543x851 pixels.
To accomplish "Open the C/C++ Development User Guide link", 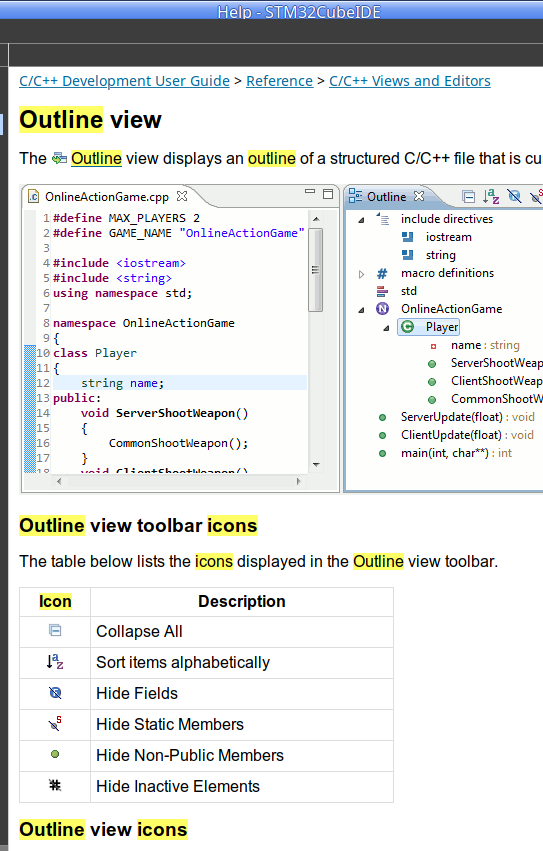I will [124, 81].
